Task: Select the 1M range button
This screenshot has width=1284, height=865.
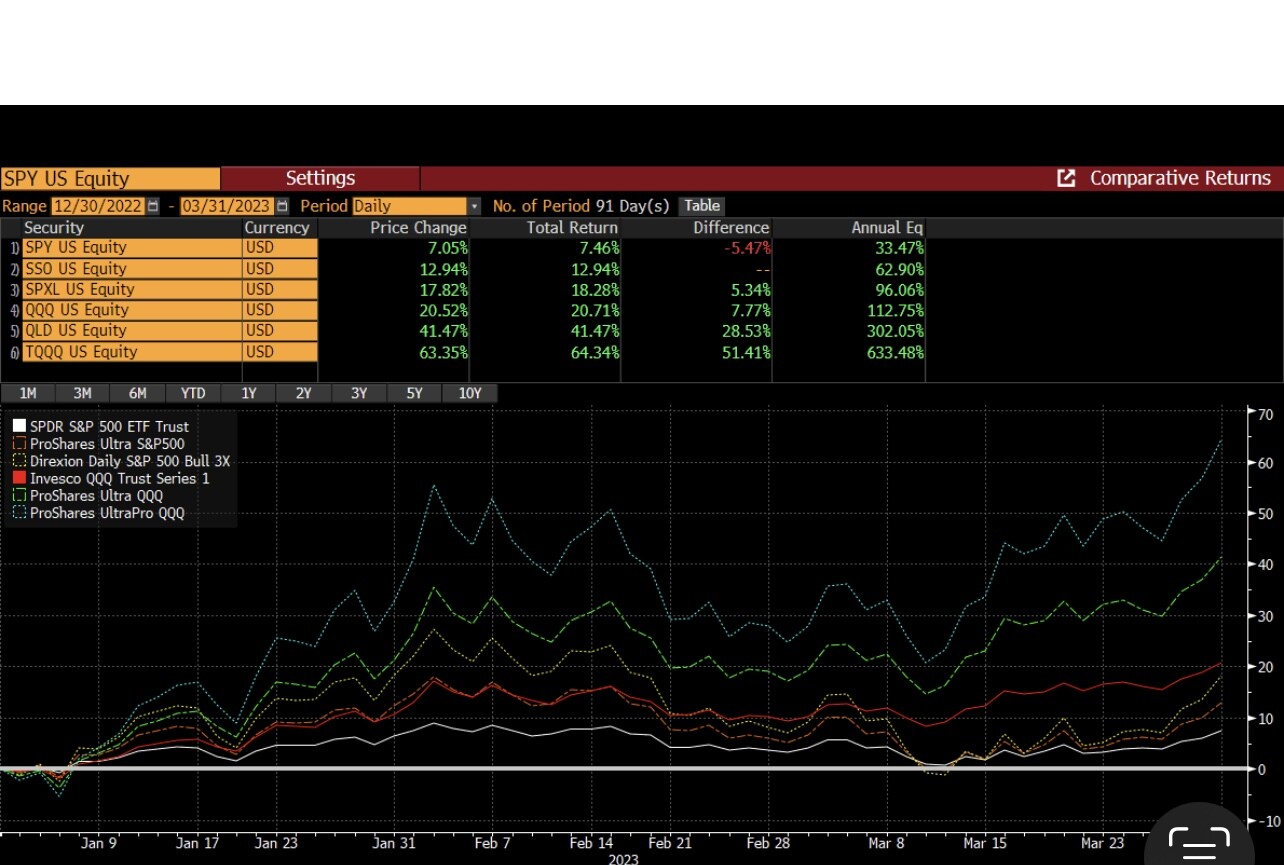Action: point(28,393)
